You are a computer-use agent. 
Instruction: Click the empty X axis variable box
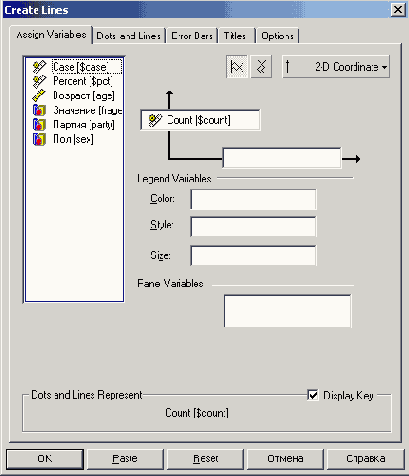[282, 158]
